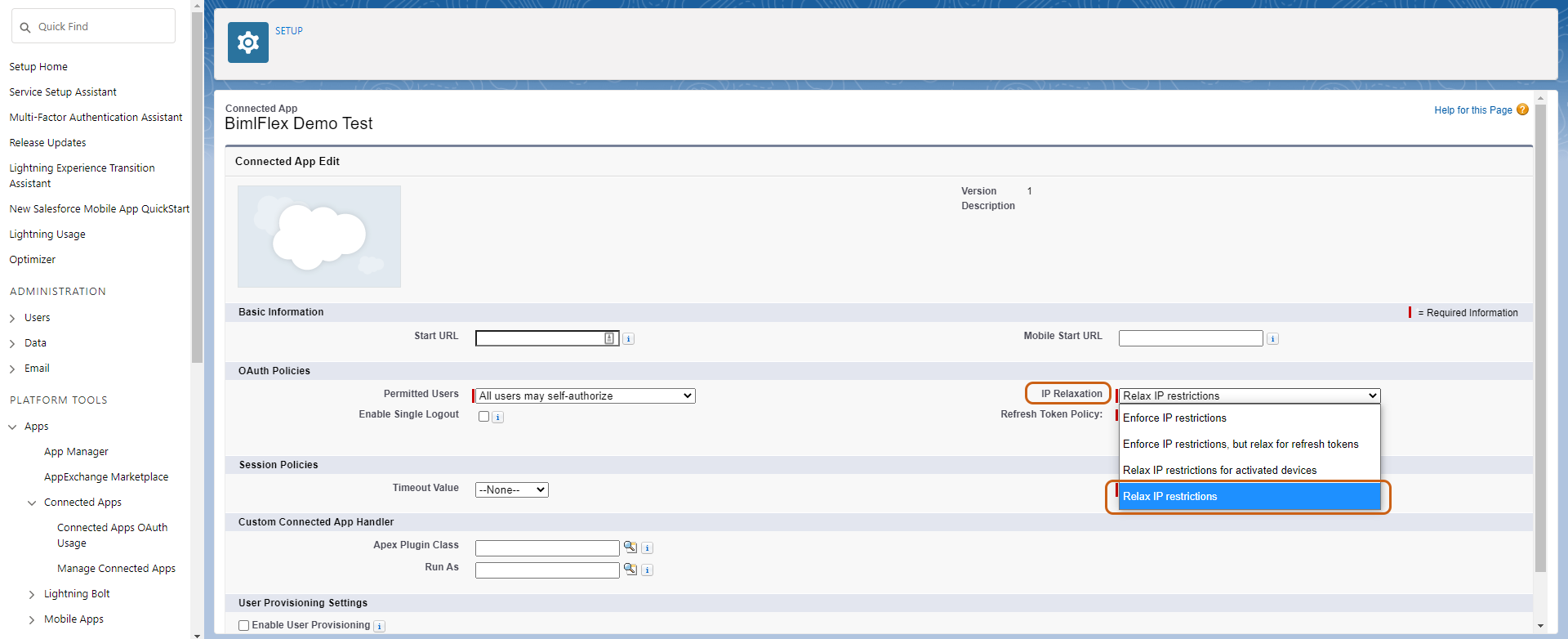Select Enforce IP restrictions option
The image size is (1568, 639).
1249,418
